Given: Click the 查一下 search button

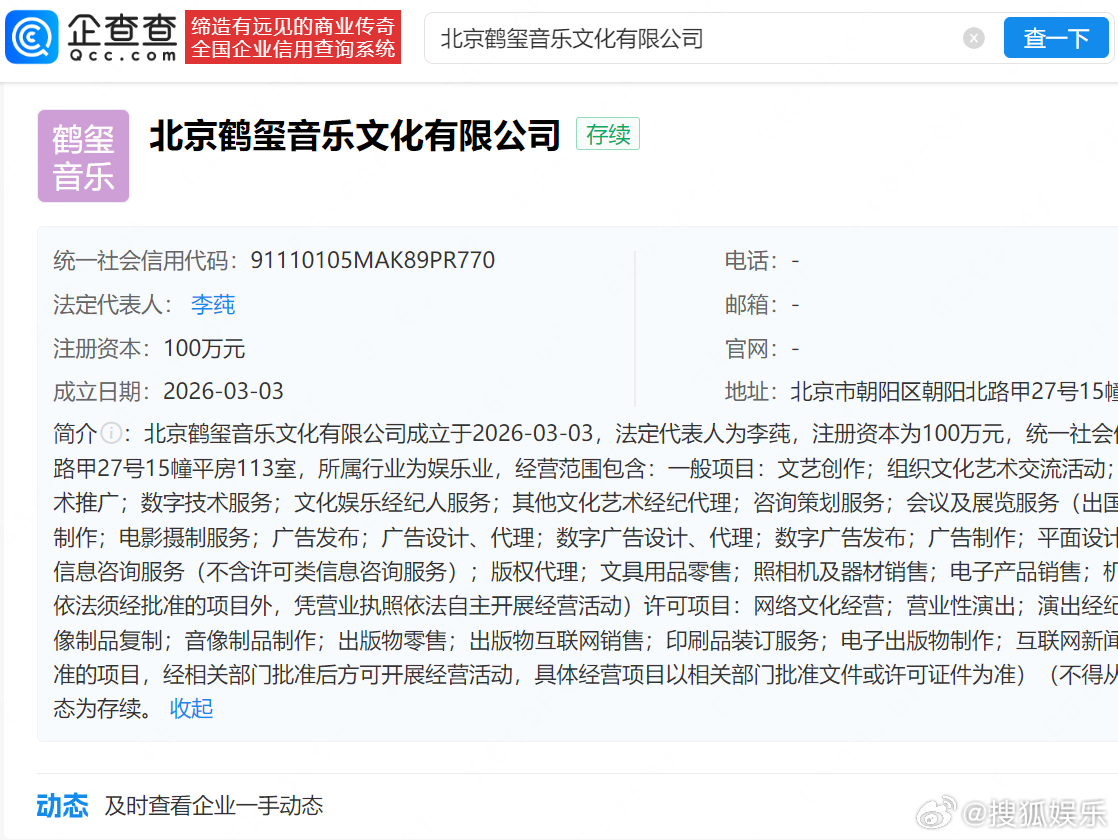Looking at the screenshot, I should (1056, 38).
